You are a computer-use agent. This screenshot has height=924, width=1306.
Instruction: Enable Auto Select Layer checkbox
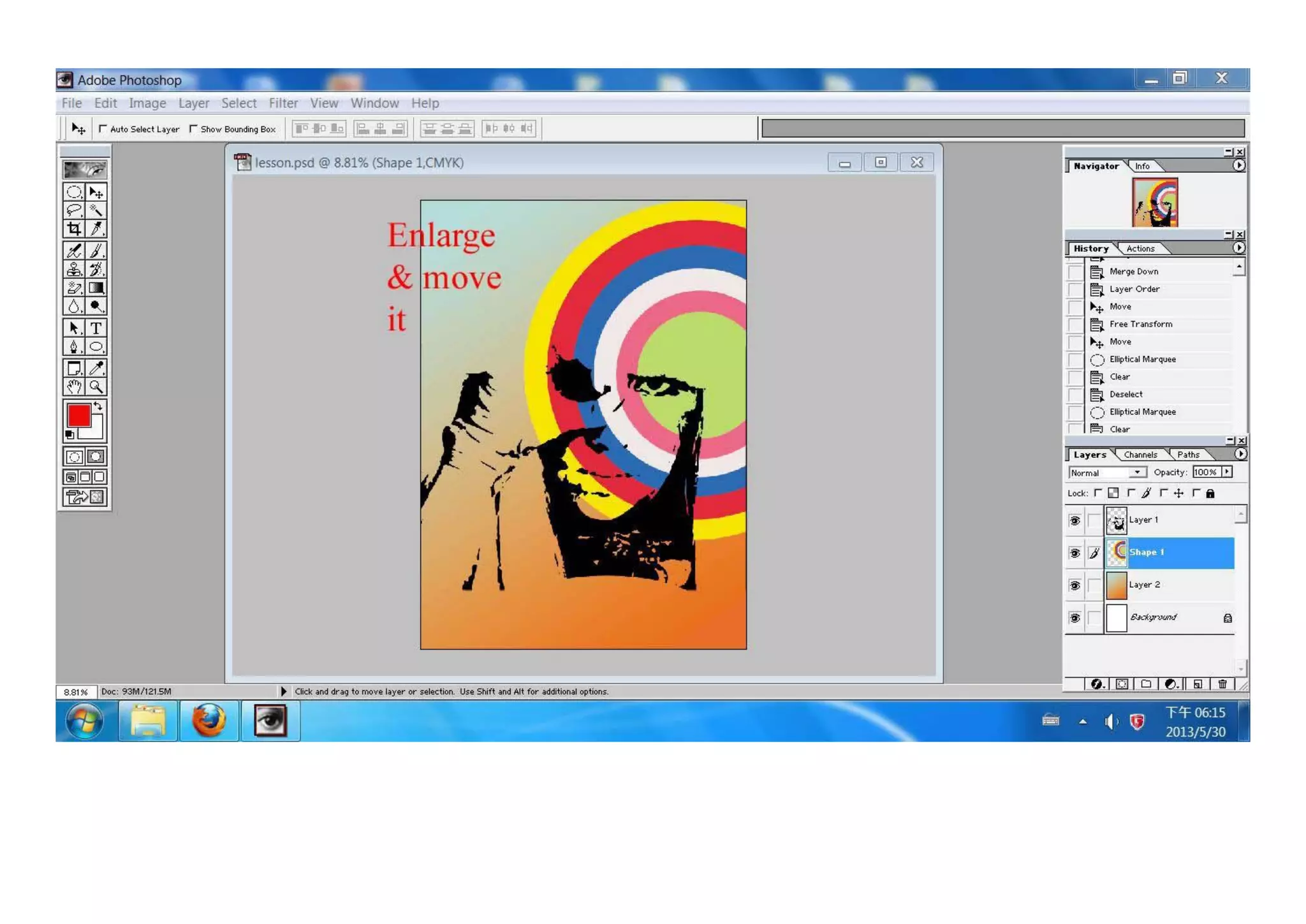103,129
